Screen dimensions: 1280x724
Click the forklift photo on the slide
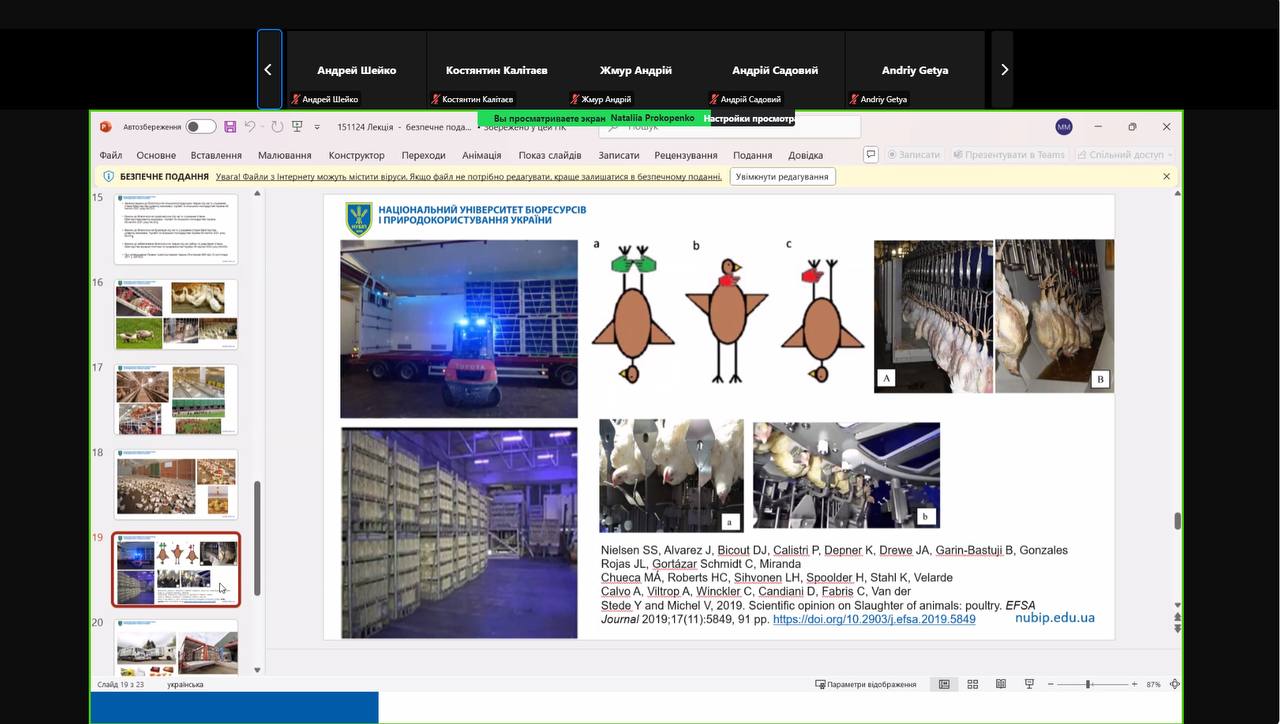(459, 329)
